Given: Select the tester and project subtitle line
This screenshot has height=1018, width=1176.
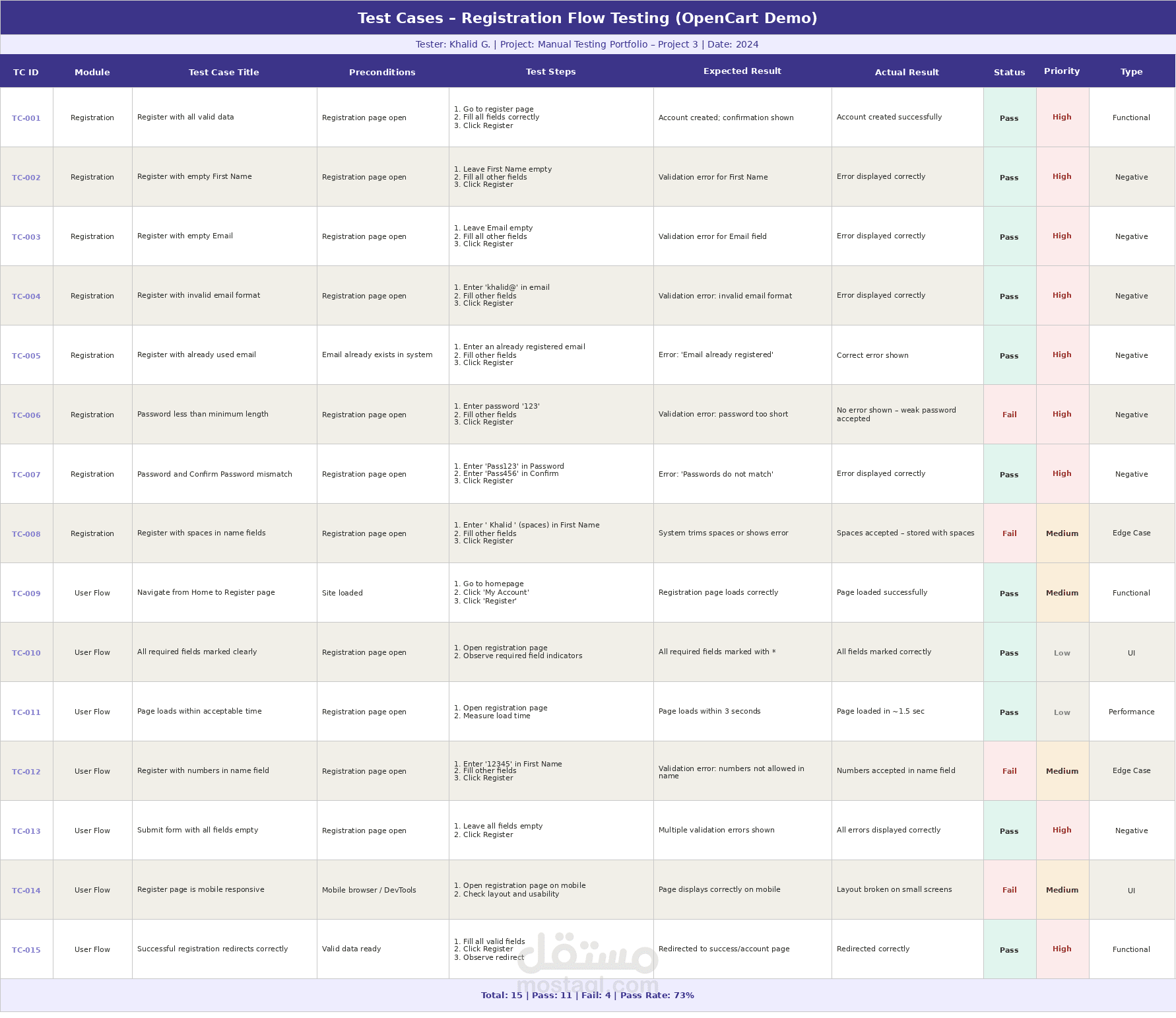Looking at the screenshot, I should 587,44.
